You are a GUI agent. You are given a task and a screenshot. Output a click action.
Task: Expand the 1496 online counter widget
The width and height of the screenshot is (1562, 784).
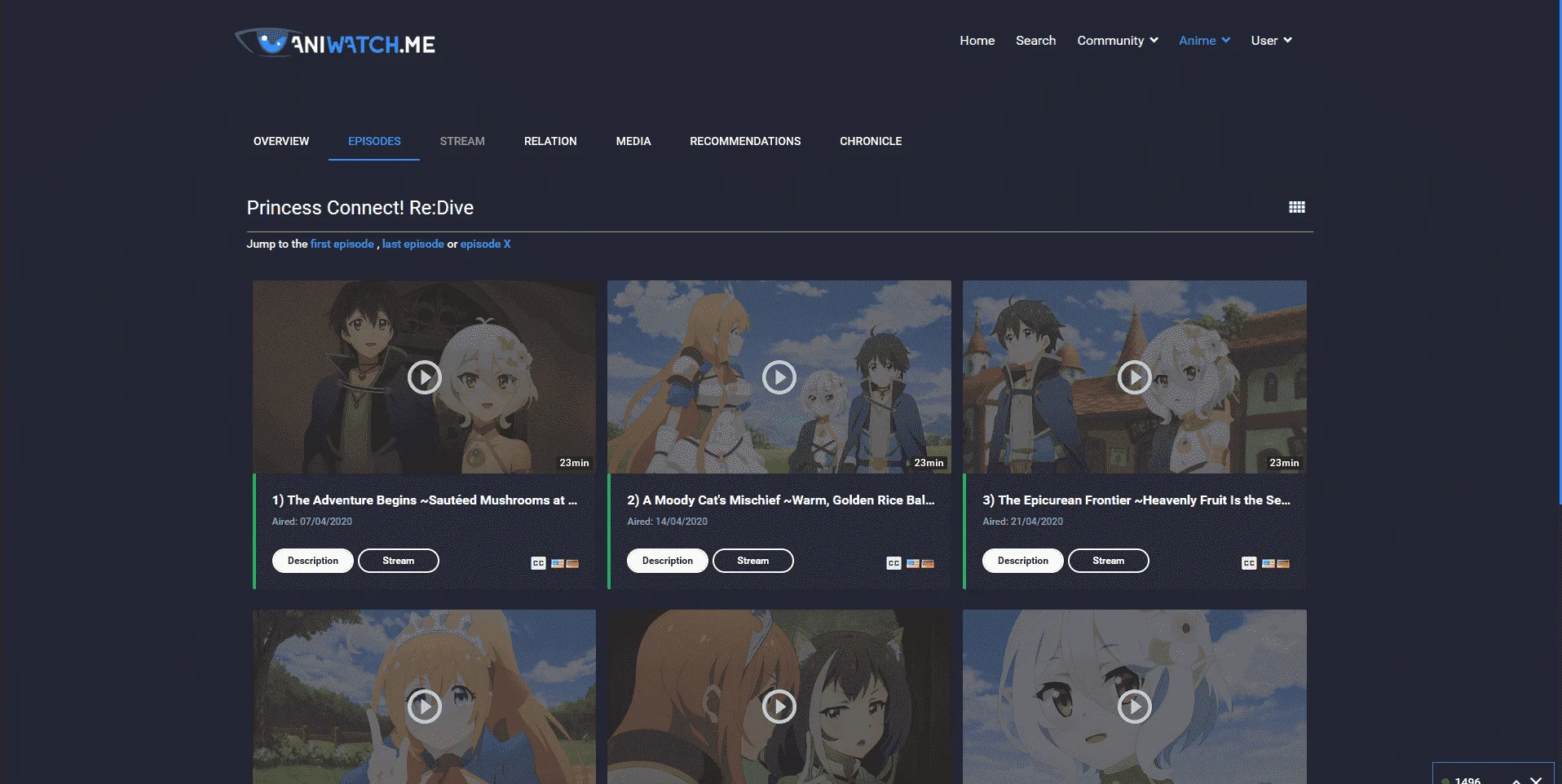(1516, 780)
